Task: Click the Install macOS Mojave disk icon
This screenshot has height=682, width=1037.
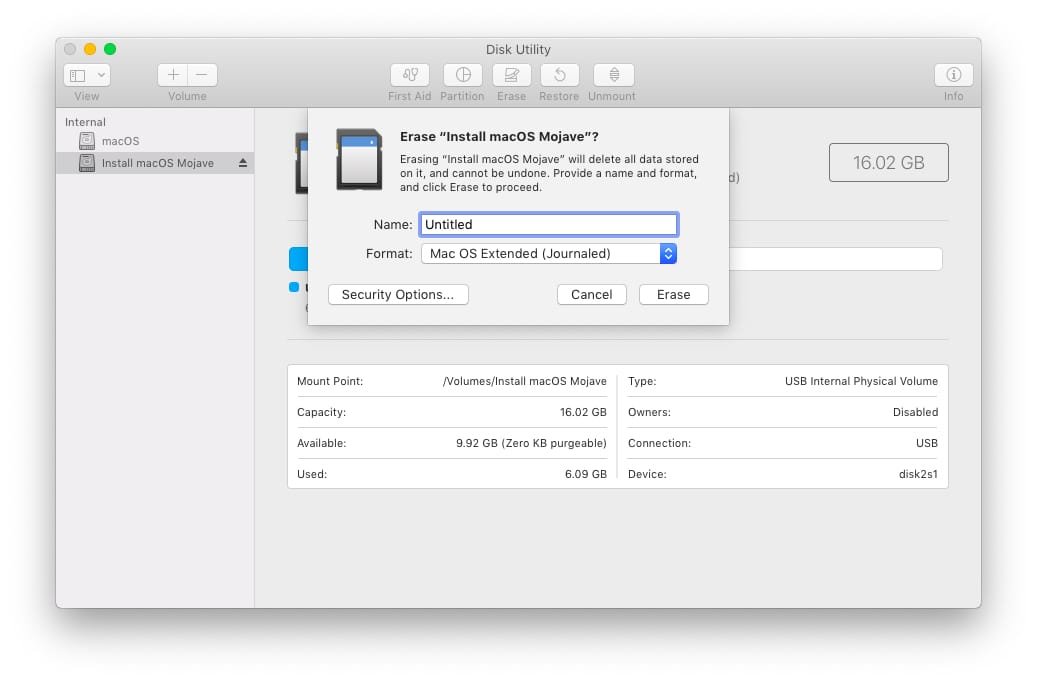Action: pos(87,163)
